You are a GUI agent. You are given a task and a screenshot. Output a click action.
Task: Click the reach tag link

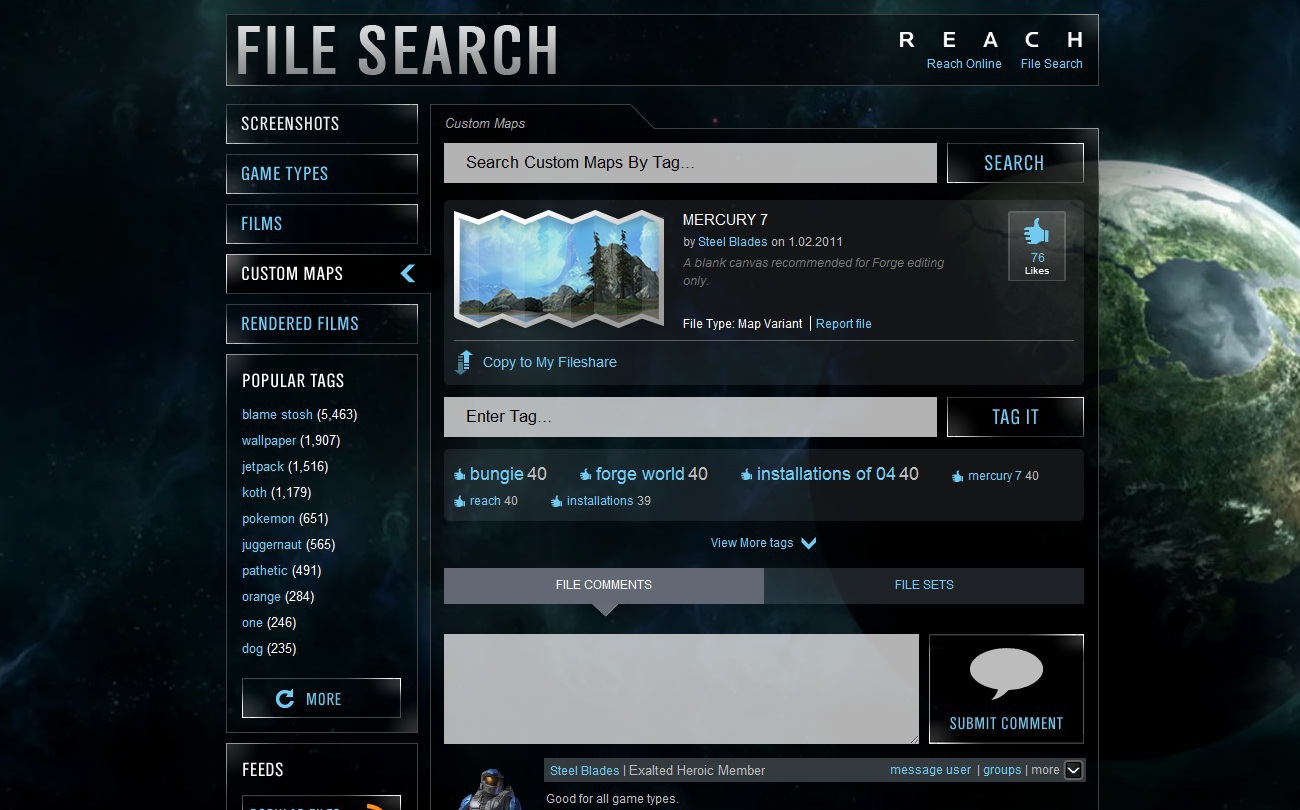(x=485, y=501)
